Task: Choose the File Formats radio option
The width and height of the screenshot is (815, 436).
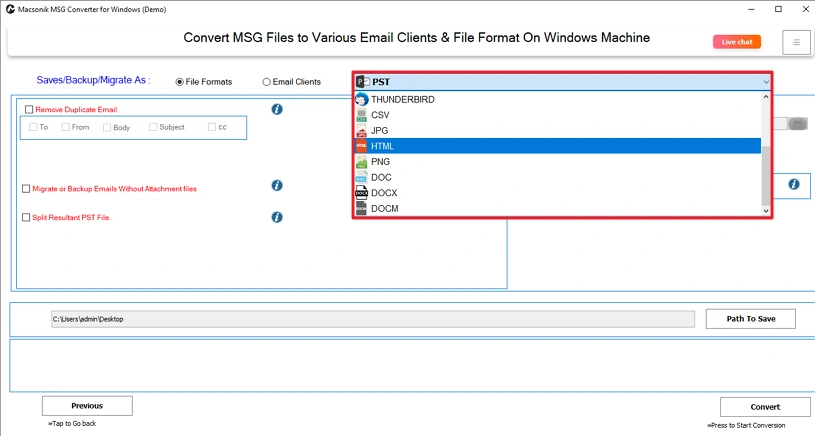Action: click(180, 82)
